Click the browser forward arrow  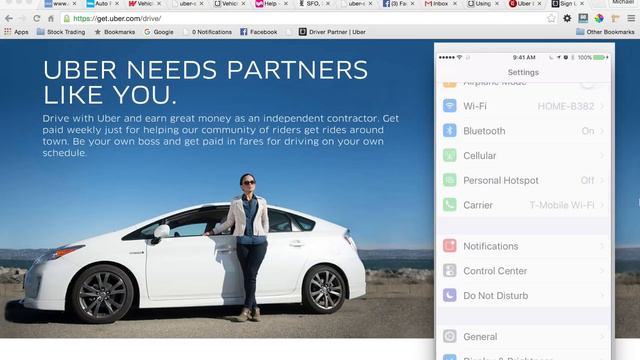(x=22, y=18)
